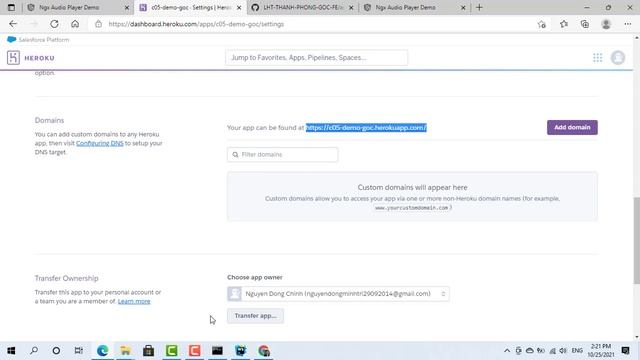The width and height of the screenshot is (640, 360).
Task: Click the Transfer app button
Action: coord(256,316)
